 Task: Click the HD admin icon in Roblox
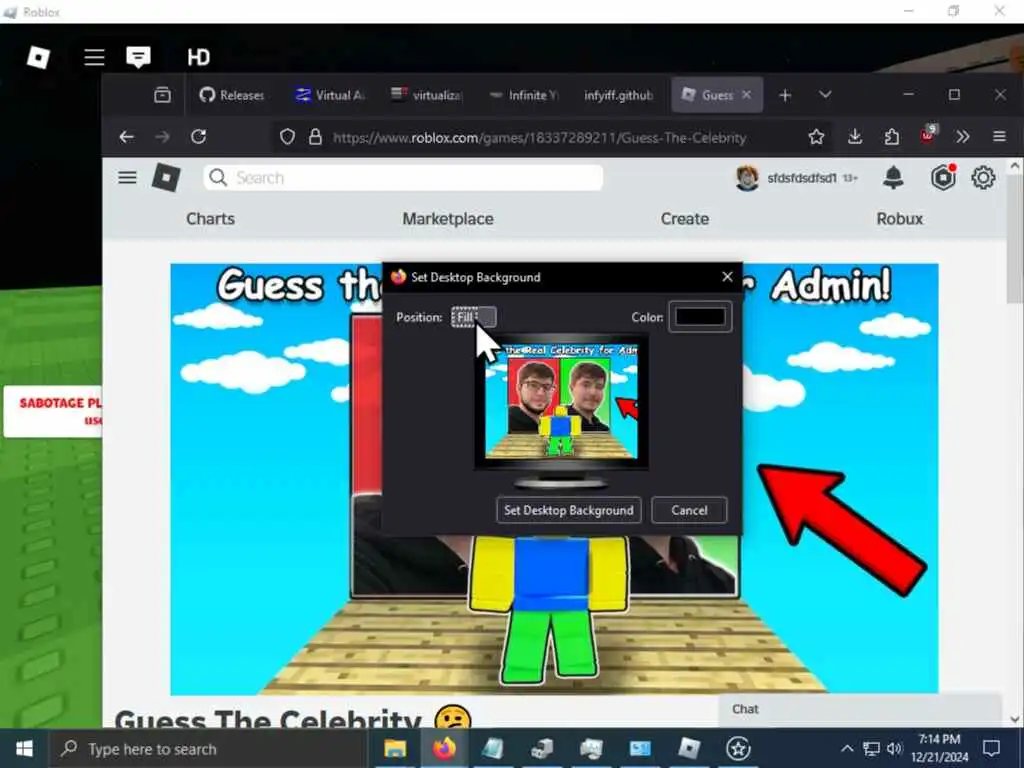(199, 57)
